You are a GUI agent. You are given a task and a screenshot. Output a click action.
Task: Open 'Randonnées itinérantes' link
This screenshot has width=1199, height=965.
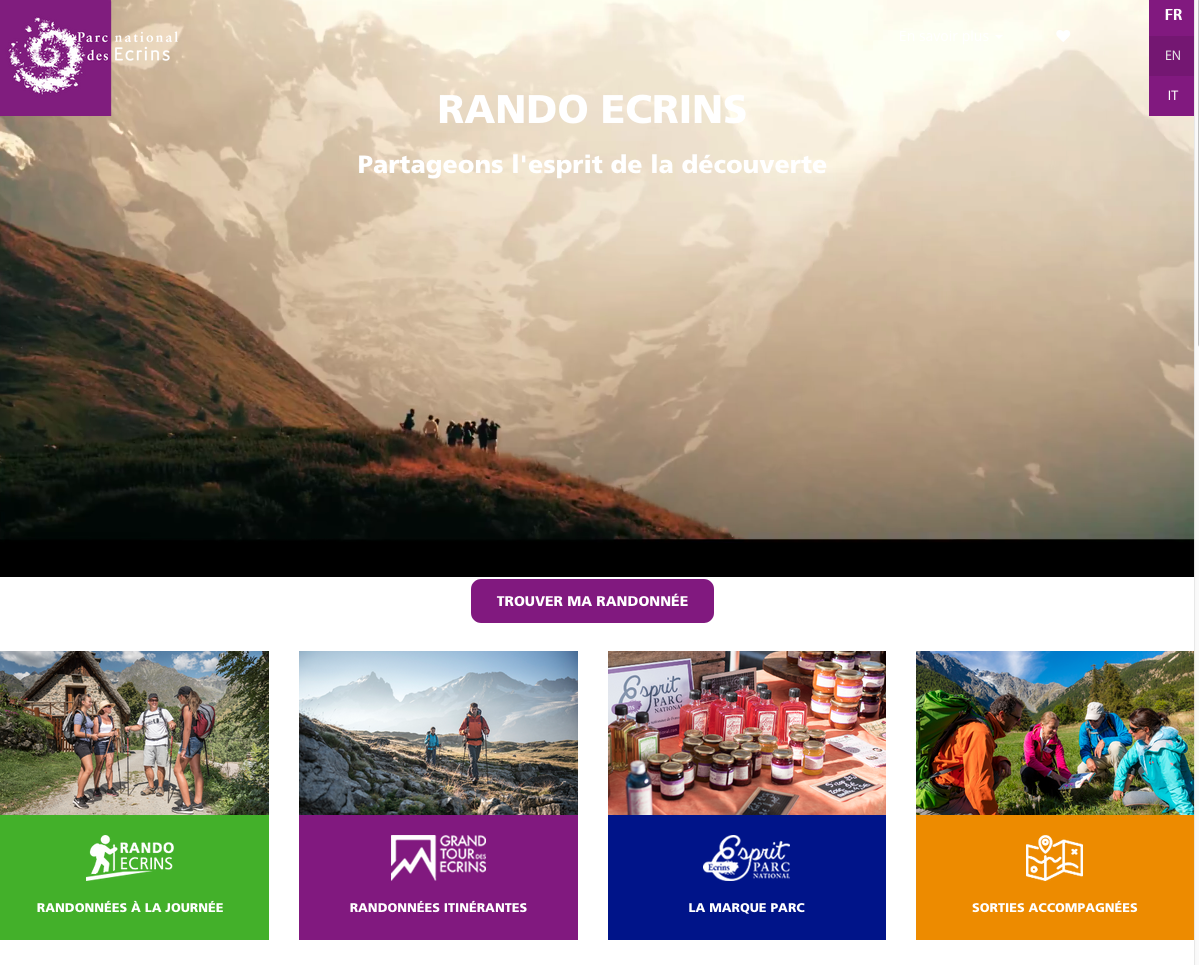[438, 908]
